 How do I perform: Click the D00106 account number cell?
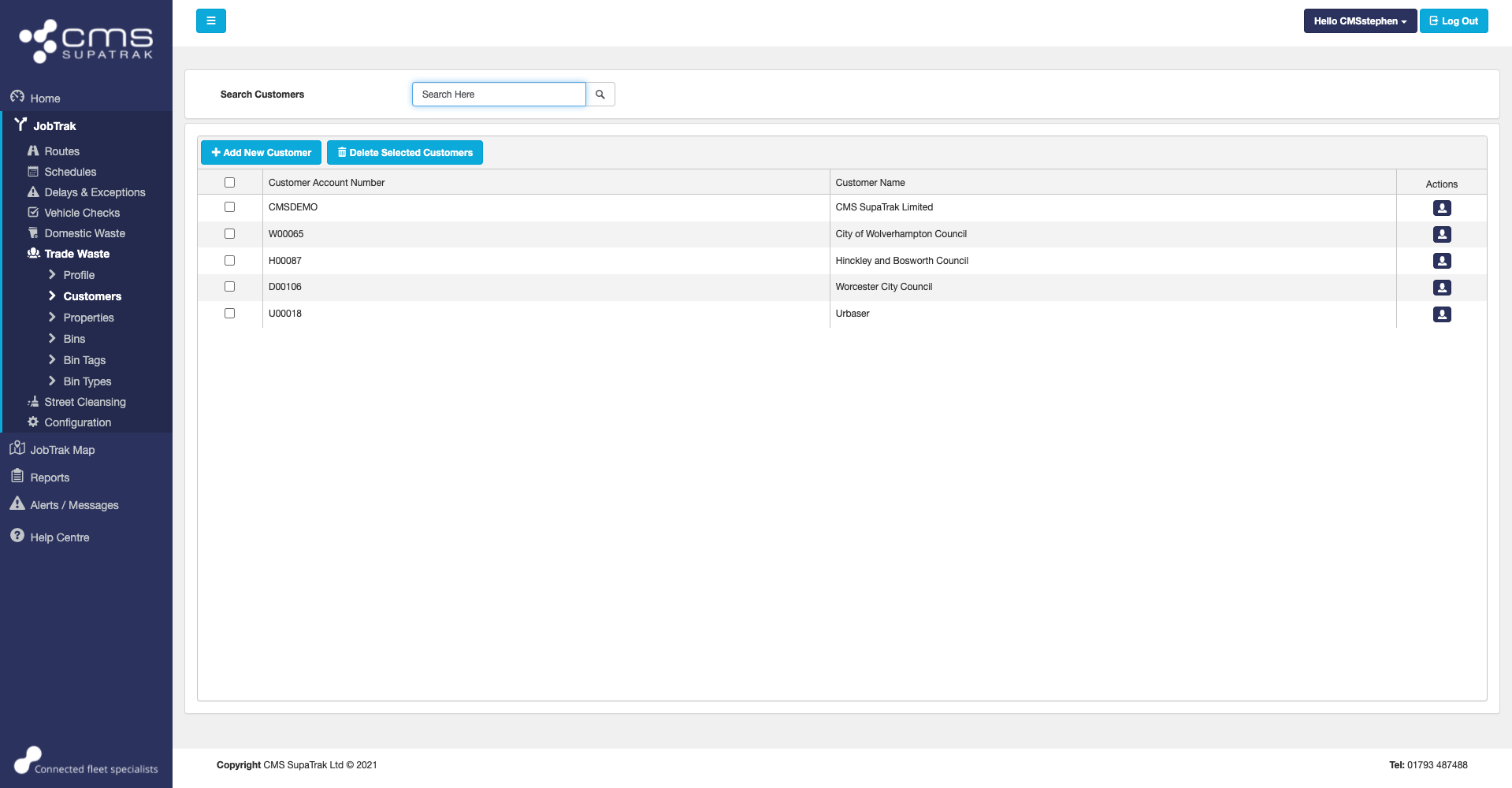[x=546, y=287]
